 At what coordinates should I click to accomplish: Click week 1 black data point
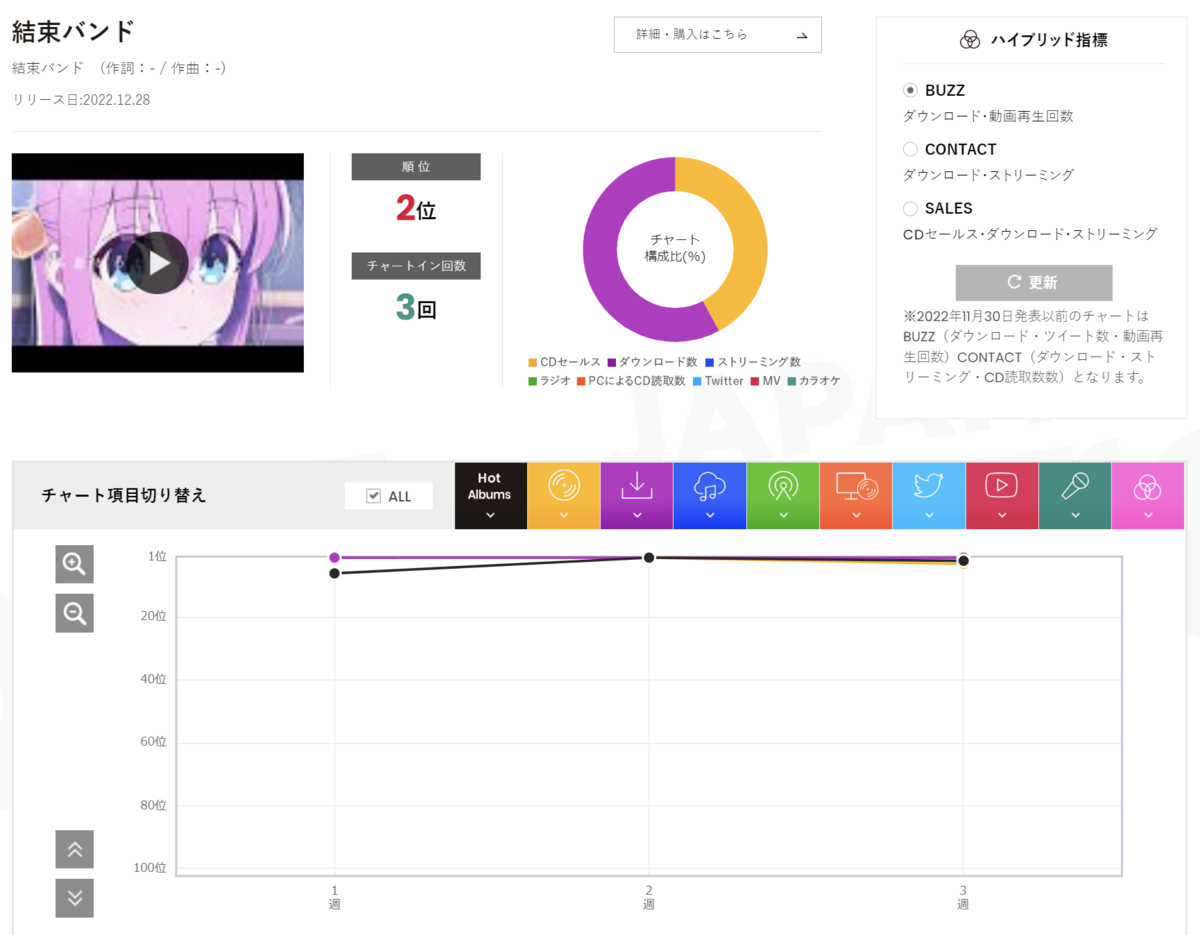(334, 573)
